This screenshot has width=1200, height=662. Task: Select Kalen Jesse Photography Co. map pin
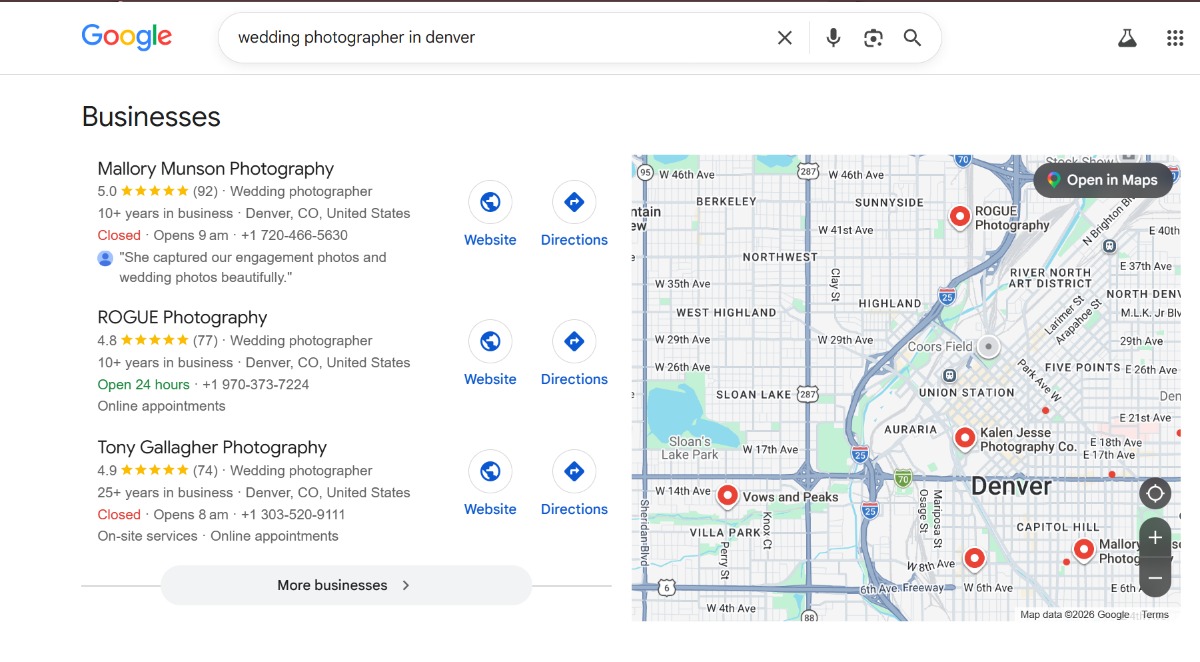pyautogui.click(x=965, y=437)
